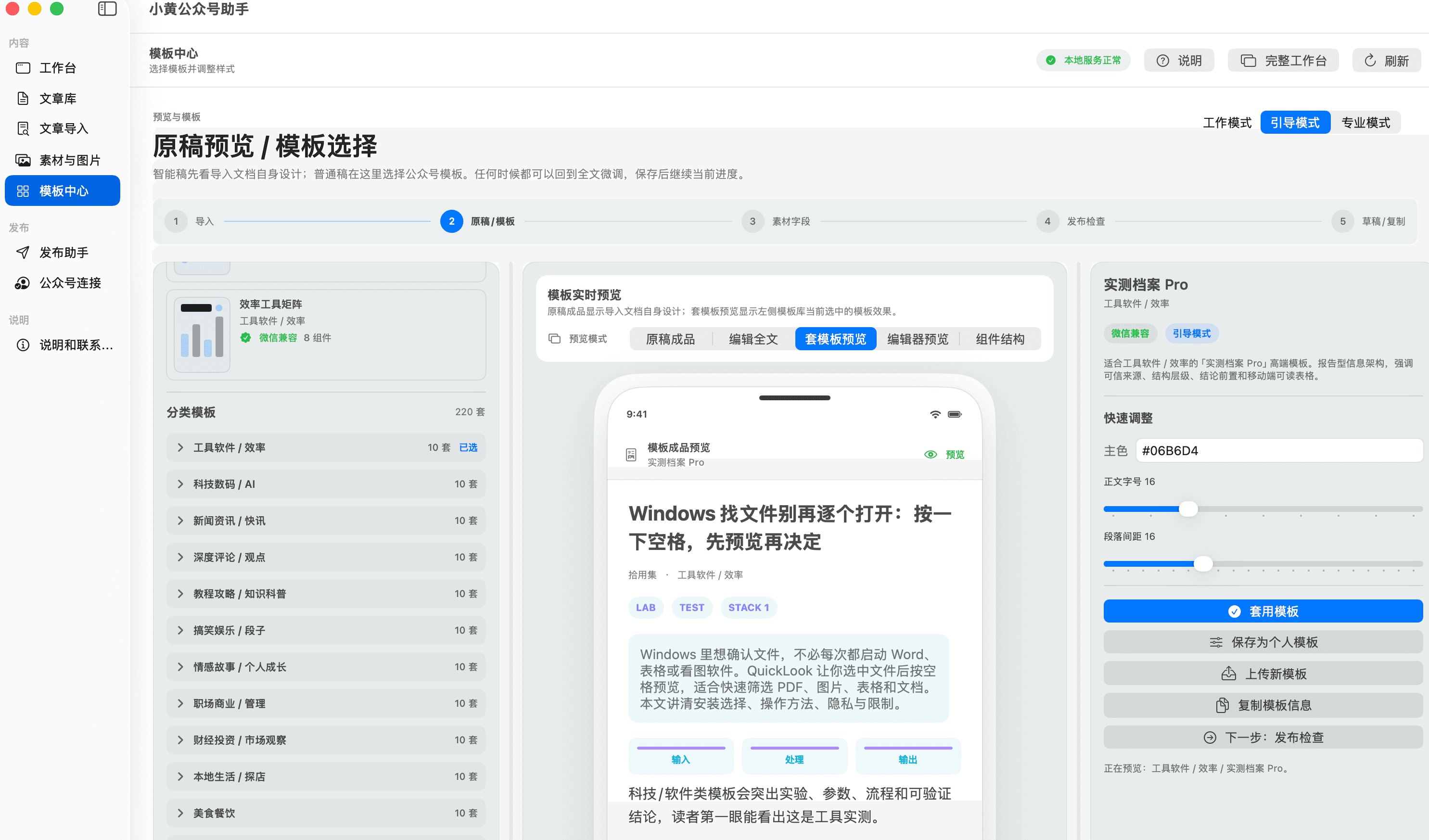Screen dimensions: 1429x840
Task: Click the 刷新 refresh button
Action: (x=1386, y=61)
